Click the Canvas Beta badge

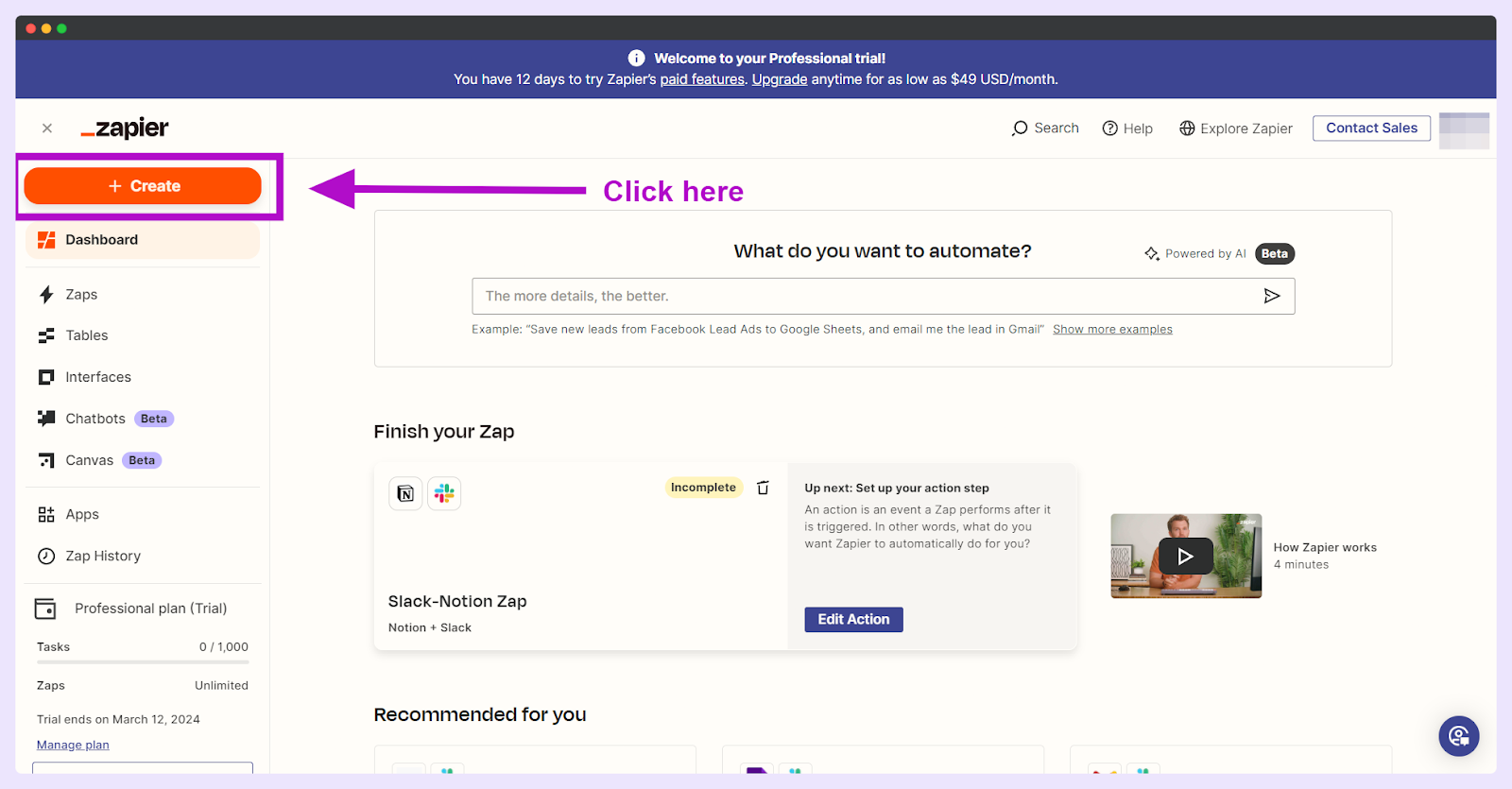(x=142, y=460)
